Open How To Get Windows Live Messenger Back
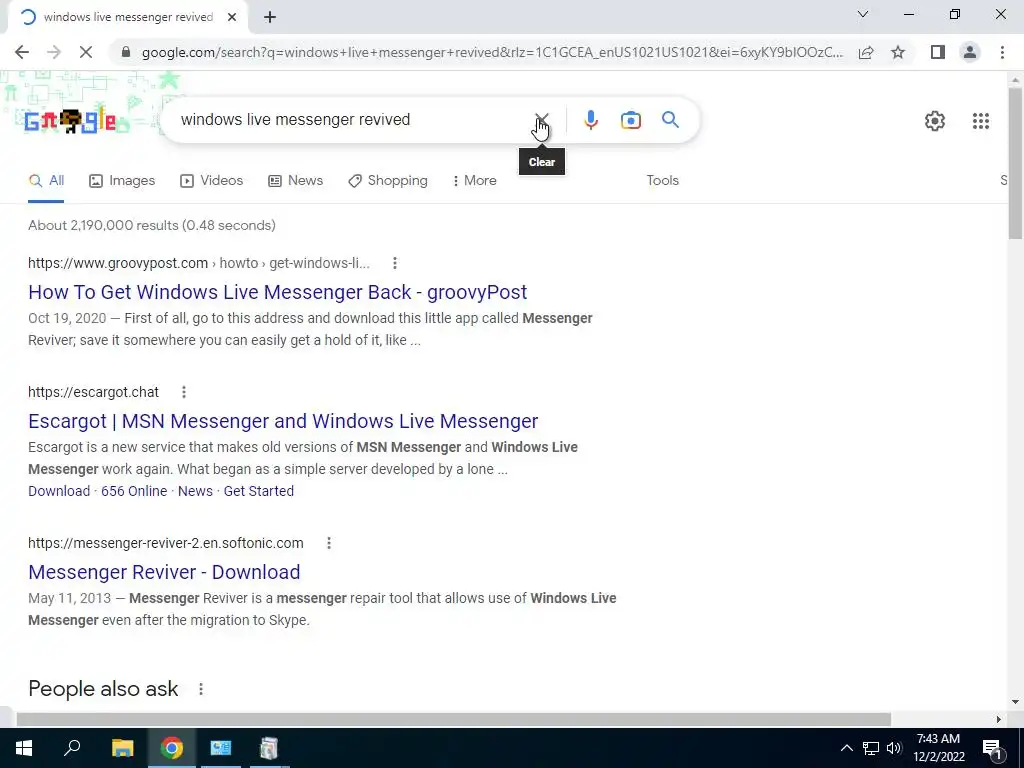This screenshot has width=1024, height=768. pos(278,292)
